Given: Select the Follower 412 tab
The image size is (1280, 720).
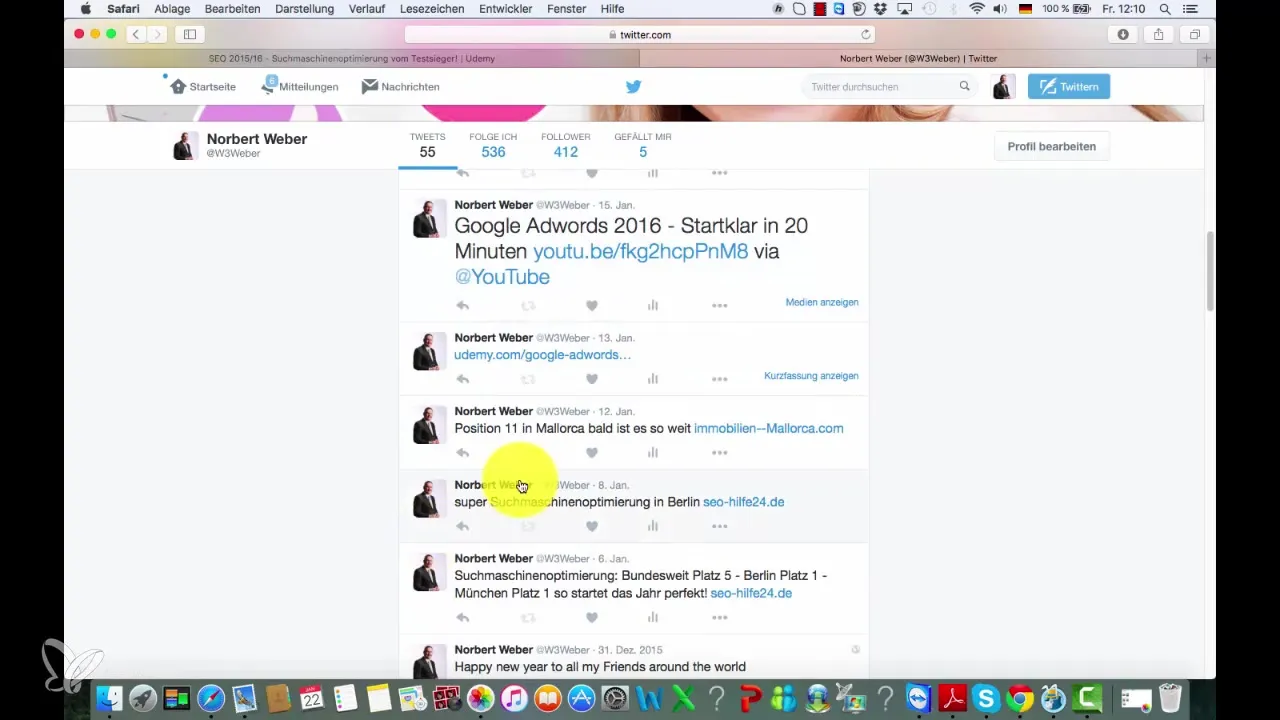Looking at the screenshot, I should [566, 146].
